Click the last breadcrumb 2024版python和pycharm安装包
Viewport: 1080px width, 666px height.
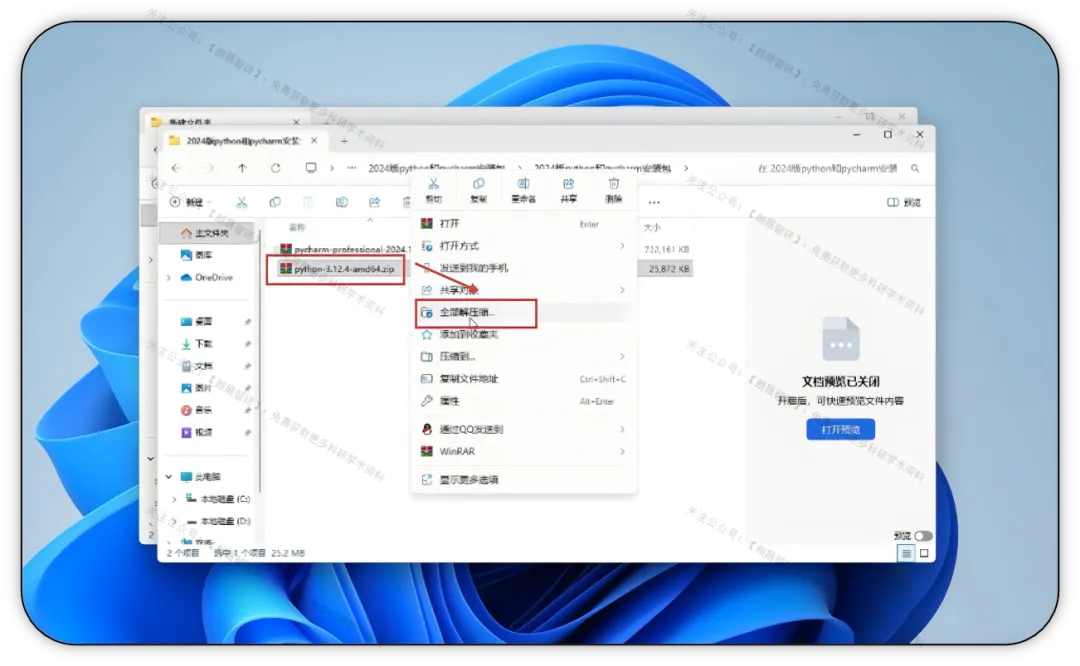tap(602, 168)
